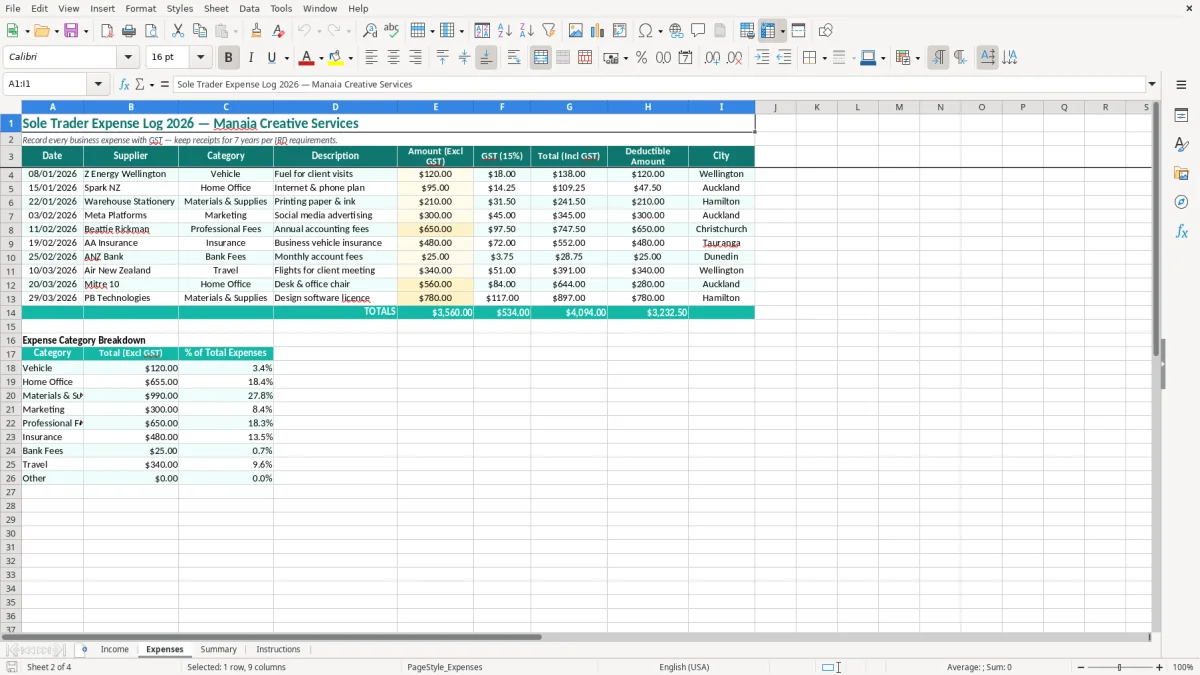Screen dimensions: 1200x675
Task: Click Zoom In plus button
Action: pos(1160,667)
